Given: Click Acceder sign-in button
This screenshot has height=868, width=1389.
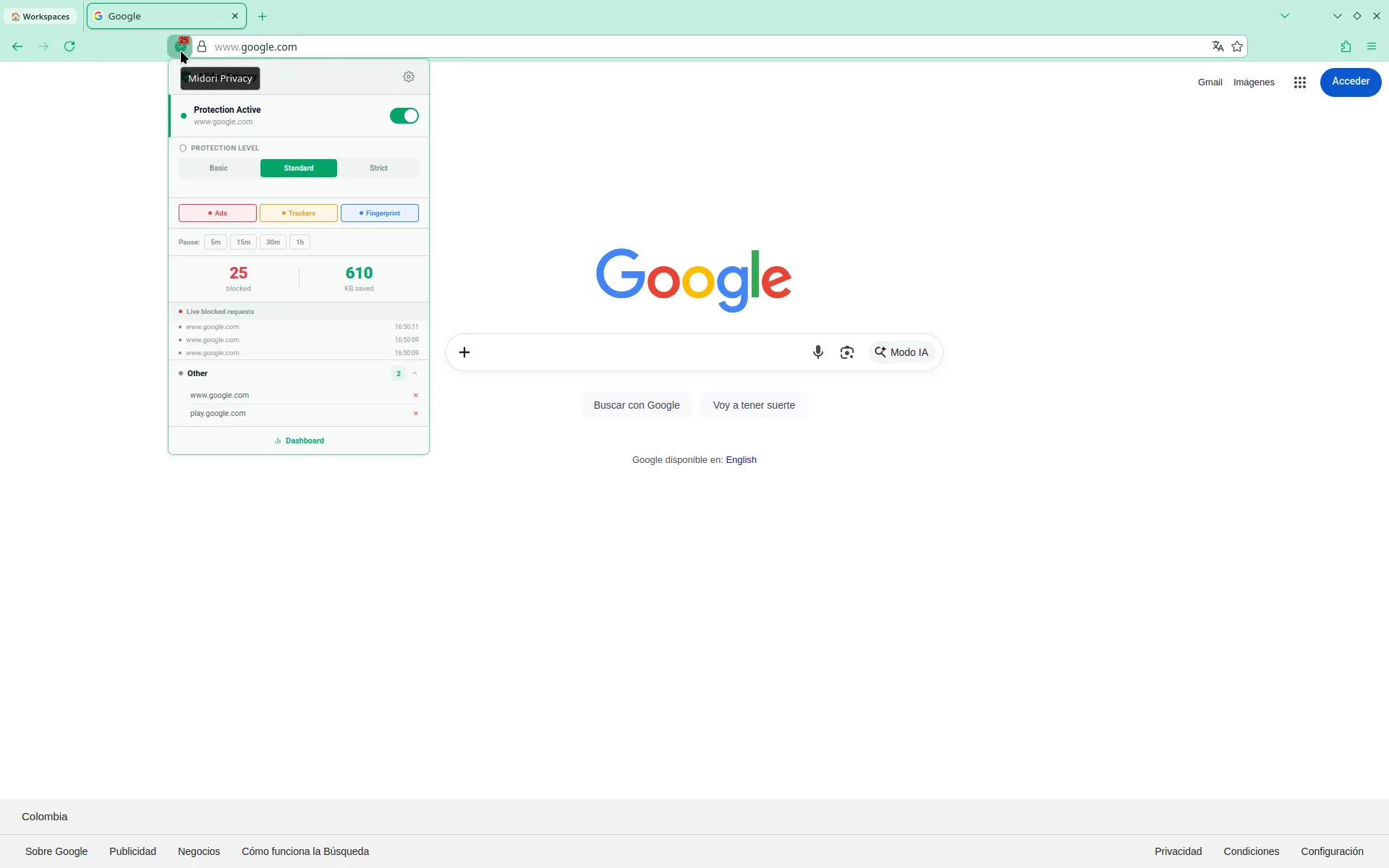Looking at the screenshot, I should tap(1351, 82).
